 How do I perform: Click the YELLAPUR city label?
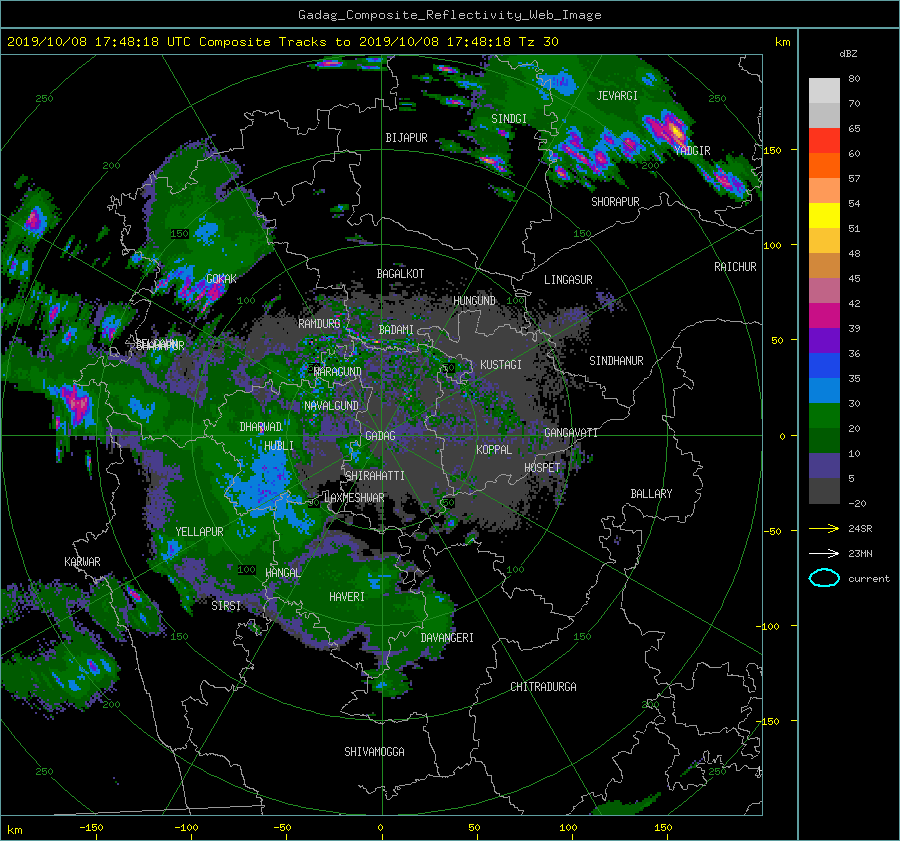click(x=199, y=532)
